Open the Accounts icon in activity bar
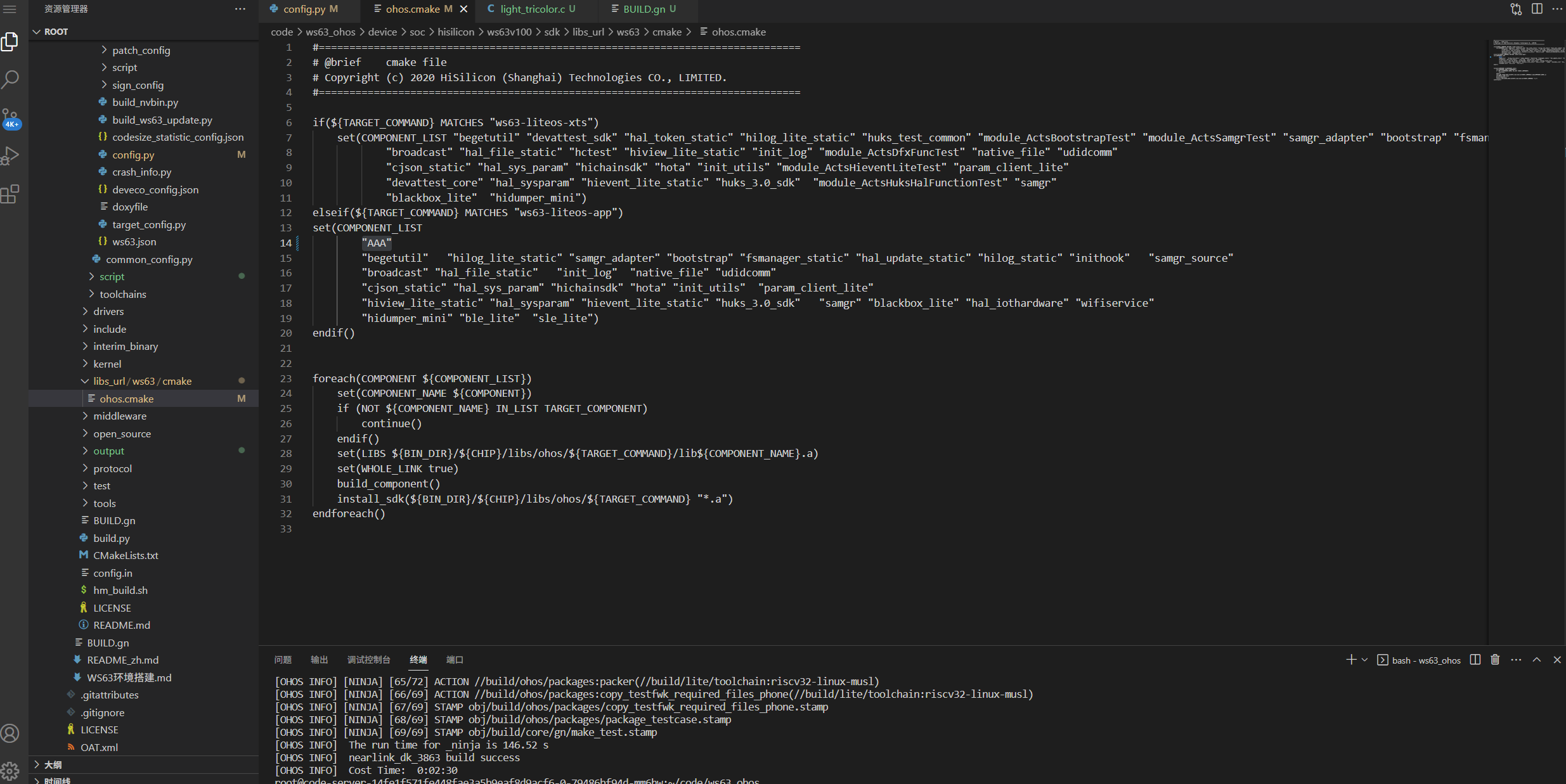This screenshot has width=1566, height=784. 11,733
